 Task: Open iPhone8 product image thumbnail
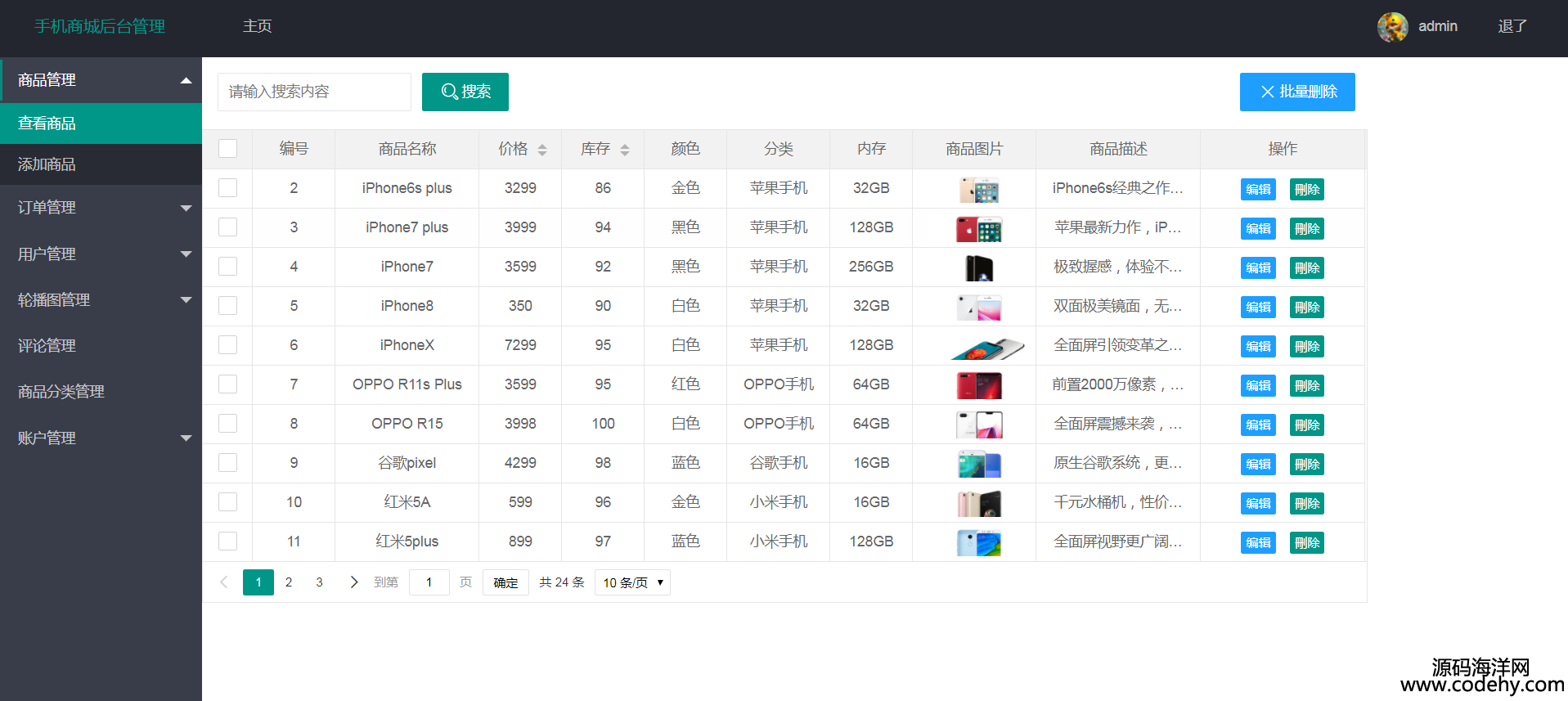(979, 307)
